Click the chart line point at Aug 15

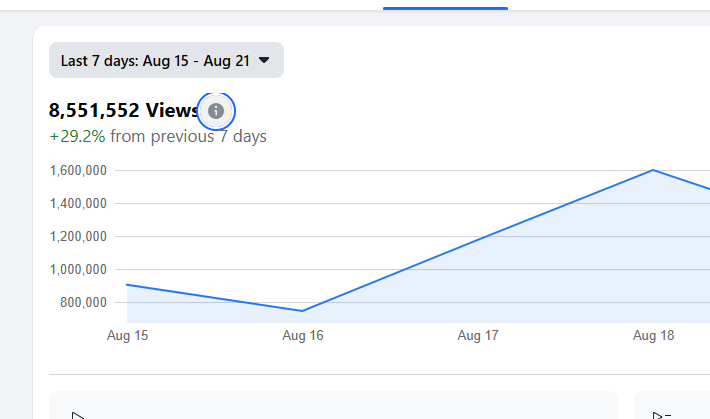[x=128, y=285]
